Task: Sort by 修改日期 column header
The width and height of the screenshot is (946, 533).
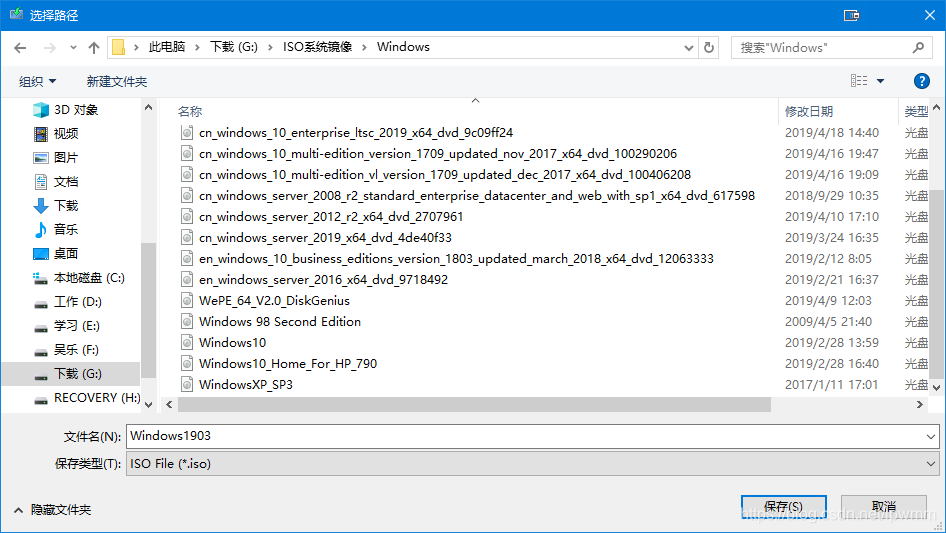Action: pos(808,111)
